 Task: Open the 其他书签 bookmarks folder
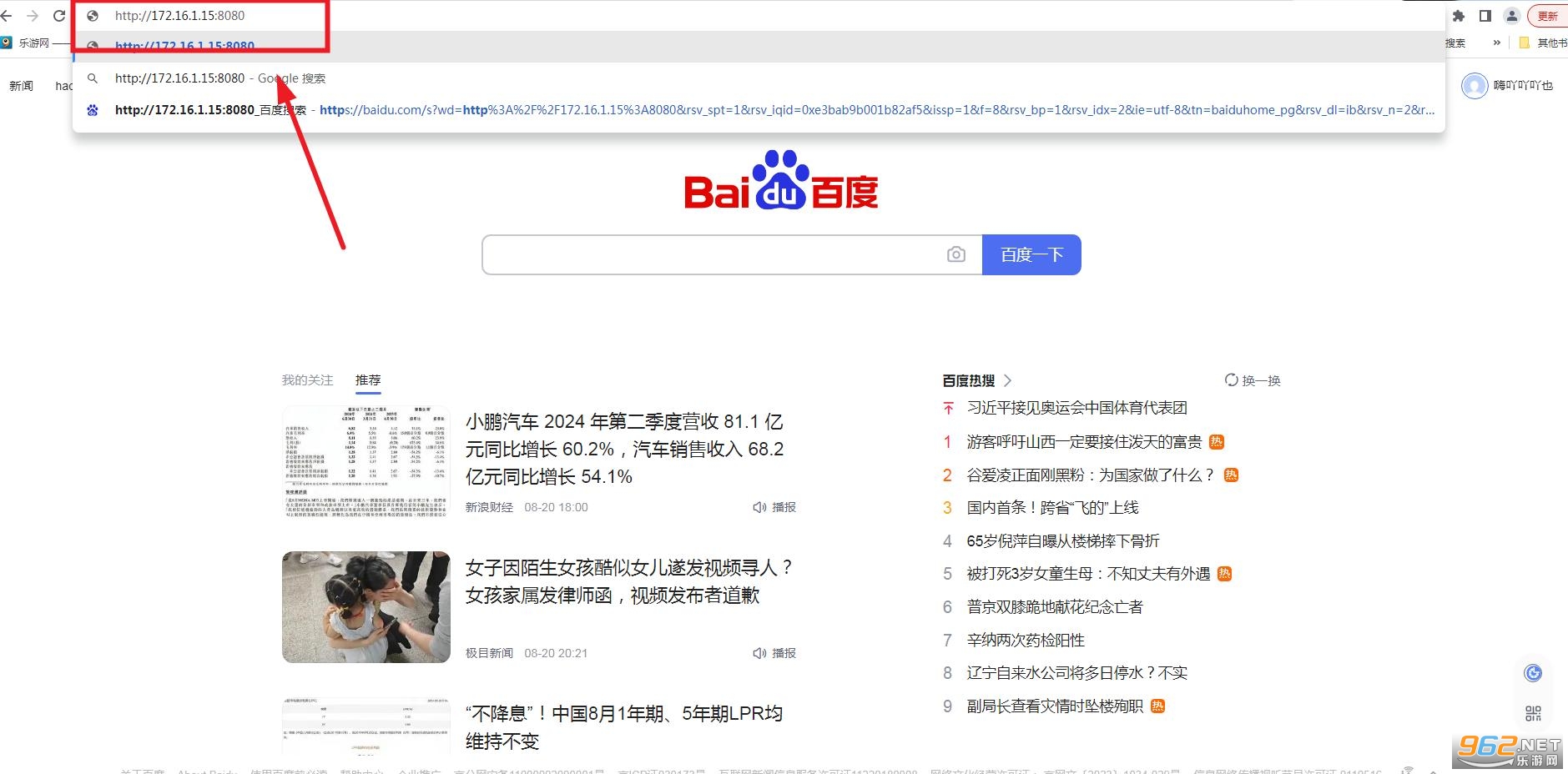tap(1543, 43)
